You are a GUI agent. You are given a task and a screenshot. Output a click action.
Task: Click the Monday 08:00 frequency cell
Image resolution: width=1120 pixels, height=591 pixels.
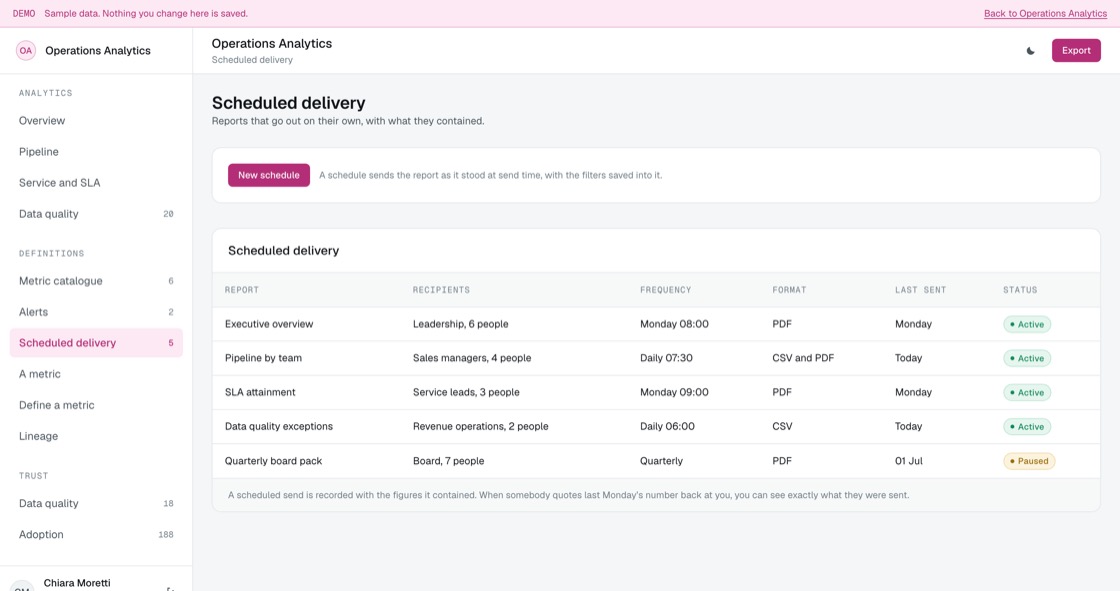674,324
